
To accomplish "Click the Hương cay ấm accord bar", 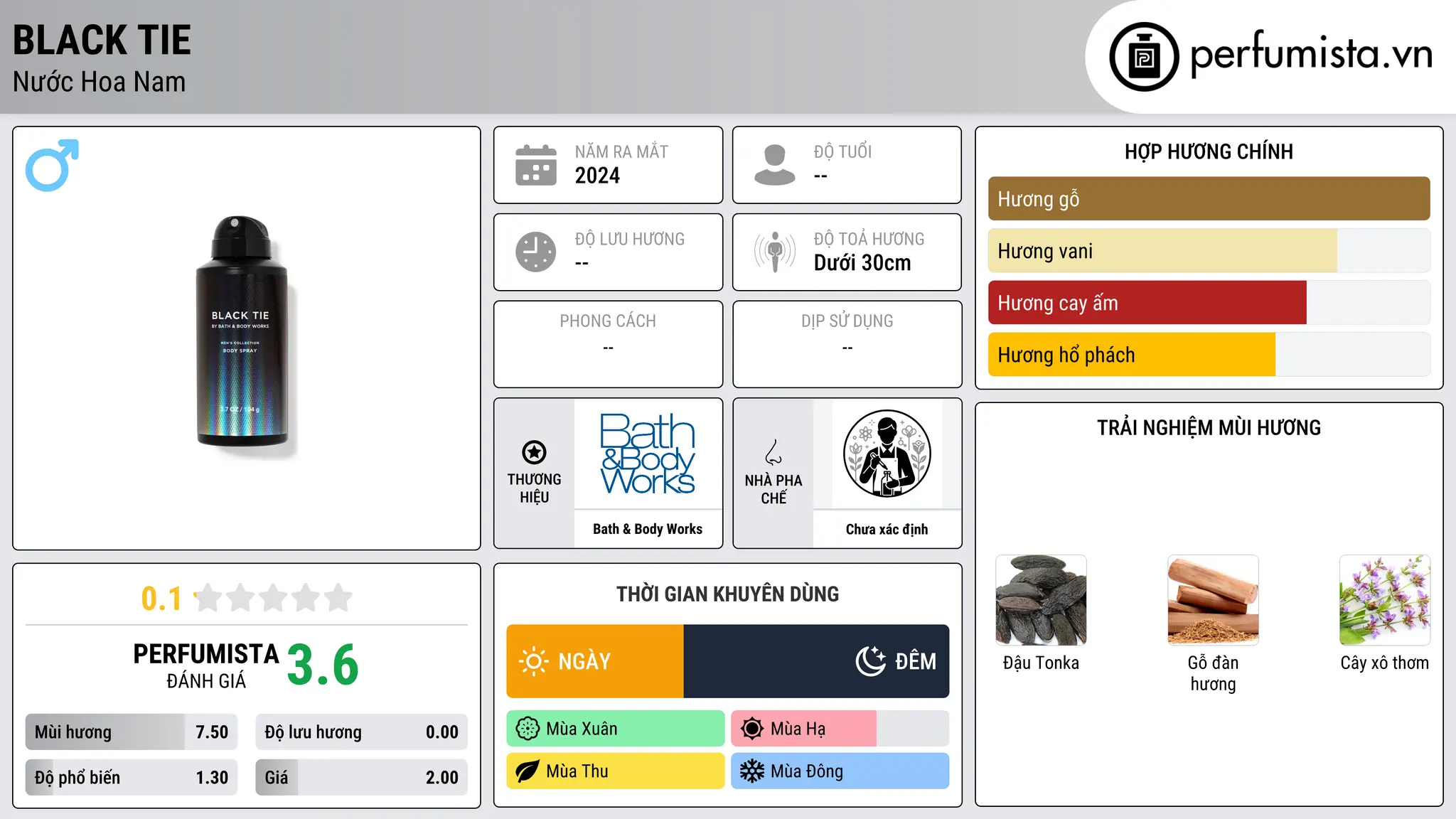I will coord(1209,303).
